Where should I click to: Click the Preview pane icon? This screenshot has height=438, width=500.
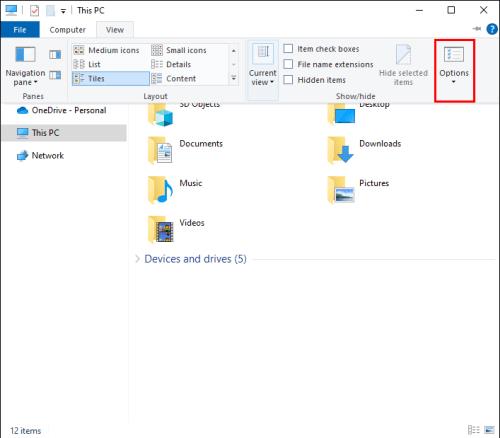[x=55, y=54]
